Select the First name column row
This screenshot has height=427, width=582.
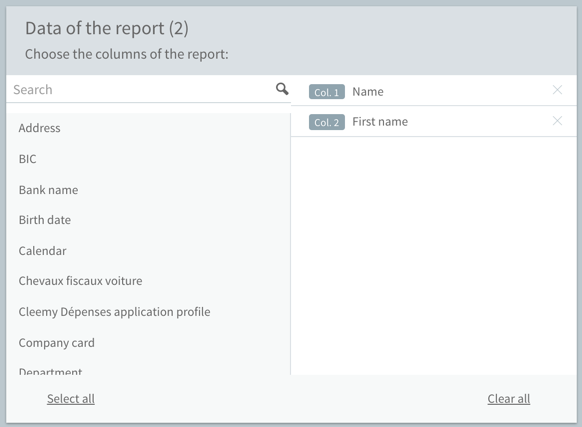[x=434, y=121]
